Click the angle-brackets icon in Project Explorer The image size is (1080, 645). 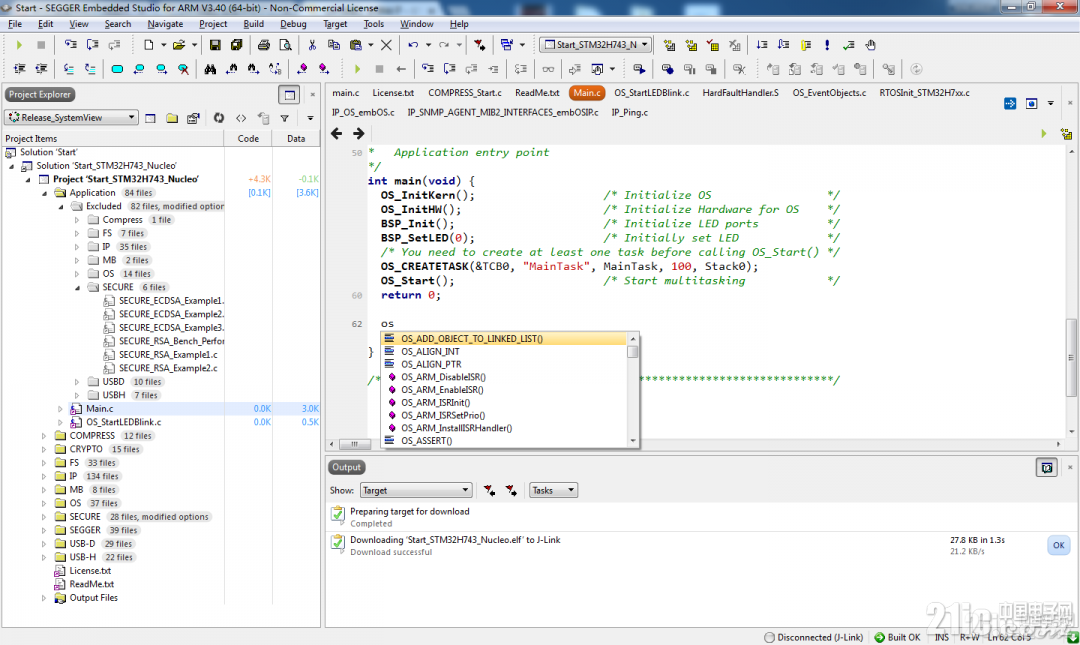(240, 118)
